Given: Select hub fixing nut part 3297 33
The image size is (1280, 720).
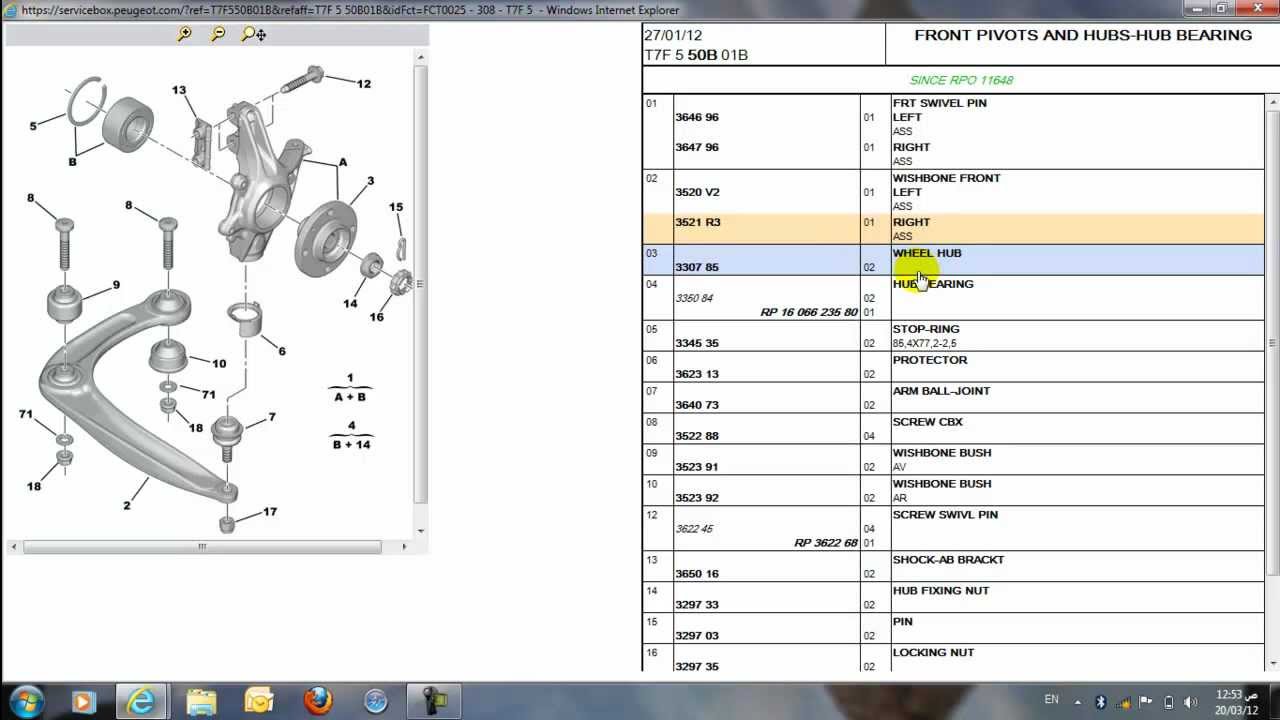Looking at the screenshot, I should pos(697,605).
